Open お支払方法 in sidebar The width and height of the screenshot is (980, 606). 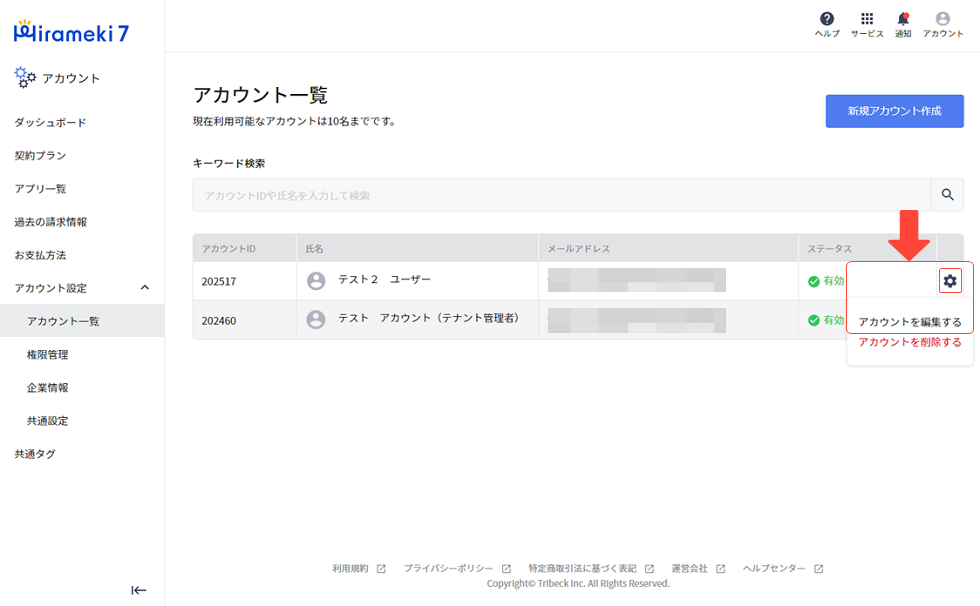pyautogui.click(x=40, y=255)
